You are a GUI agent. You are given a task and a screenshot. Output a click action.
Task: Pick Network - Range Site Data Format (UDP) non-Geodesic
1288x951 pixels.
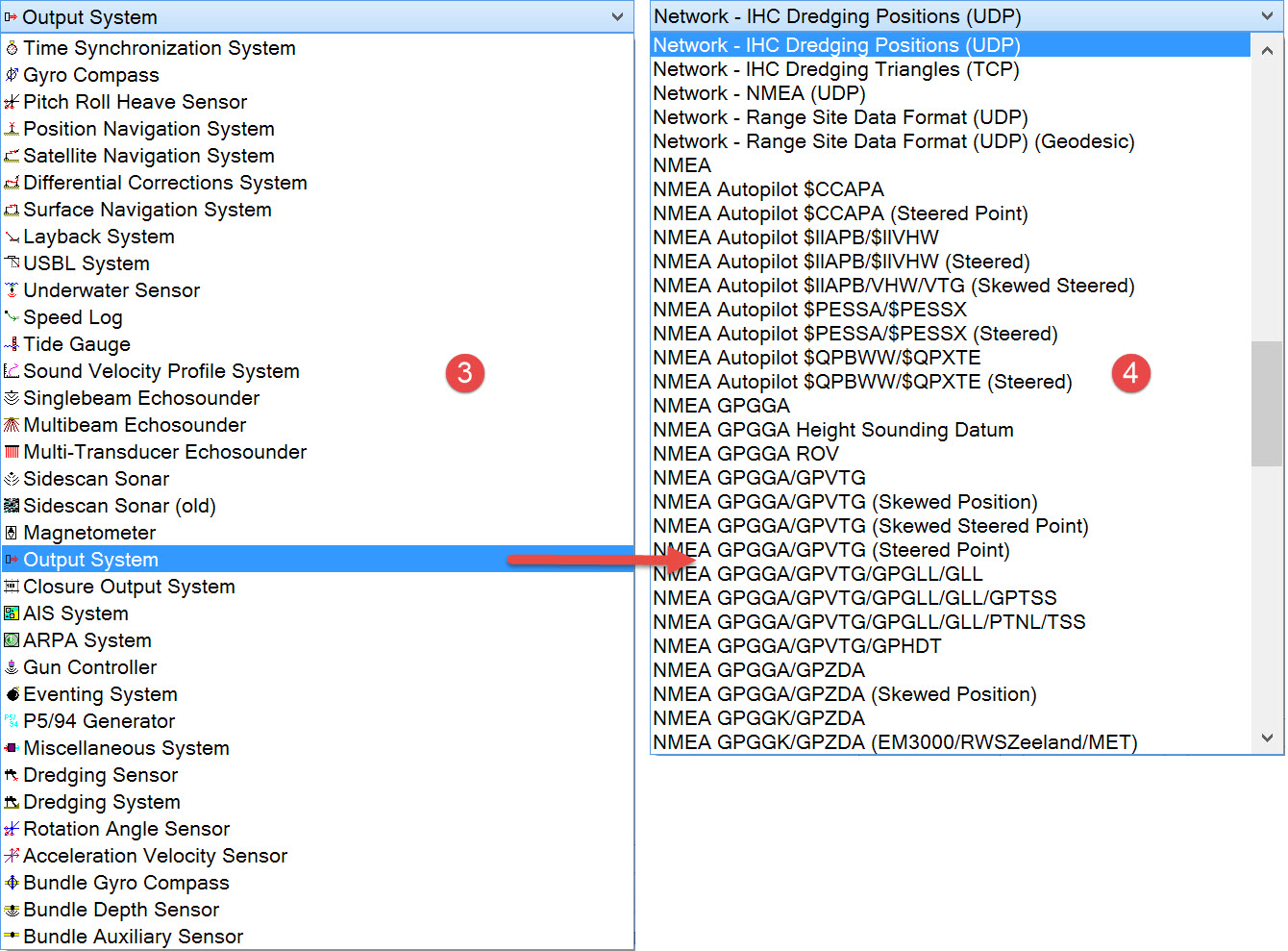click(x=951, y=117)
